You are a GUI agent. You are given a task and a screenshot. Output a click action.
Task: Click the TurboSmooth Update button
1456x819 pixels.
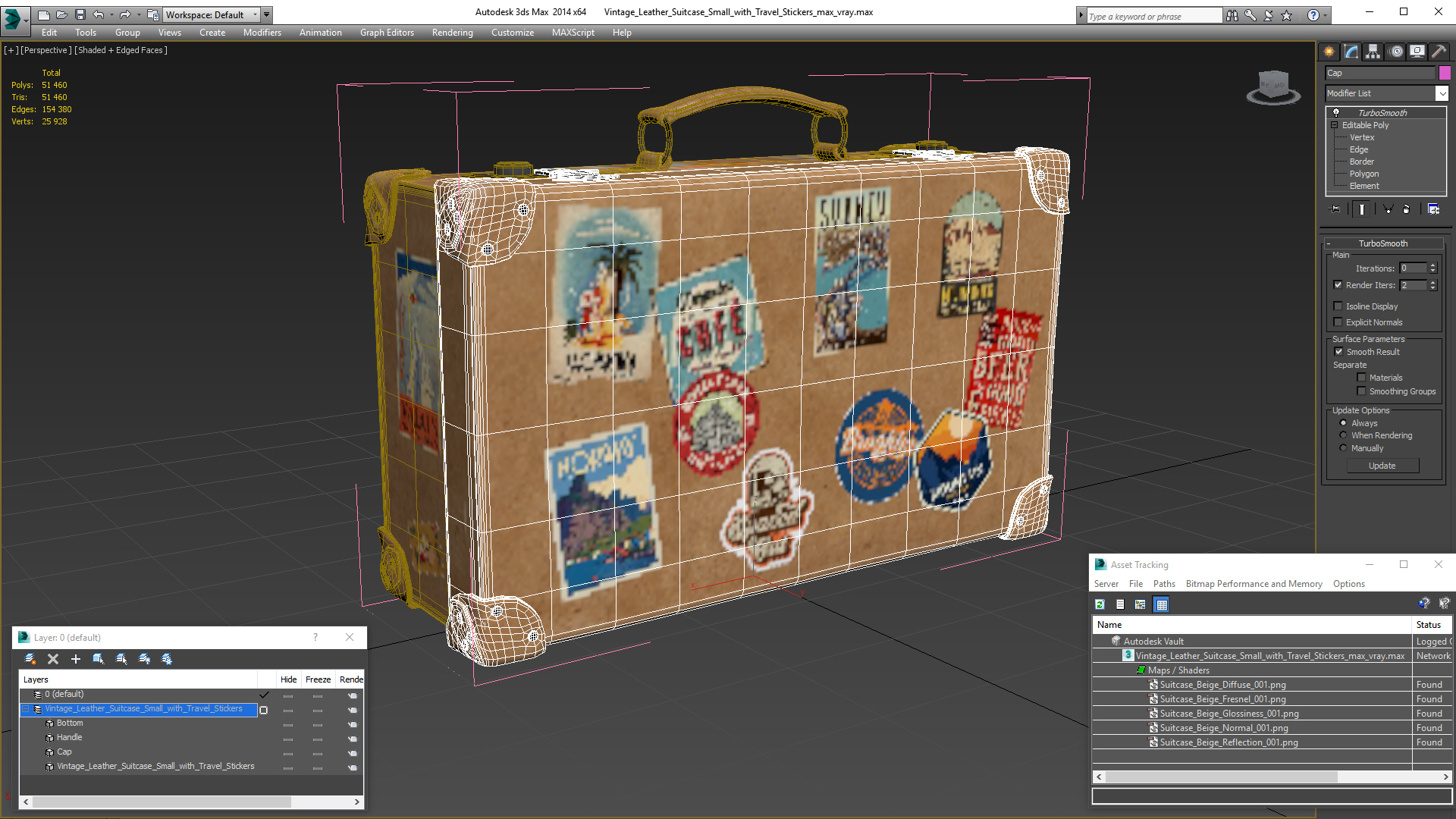tap(1382, 466)
